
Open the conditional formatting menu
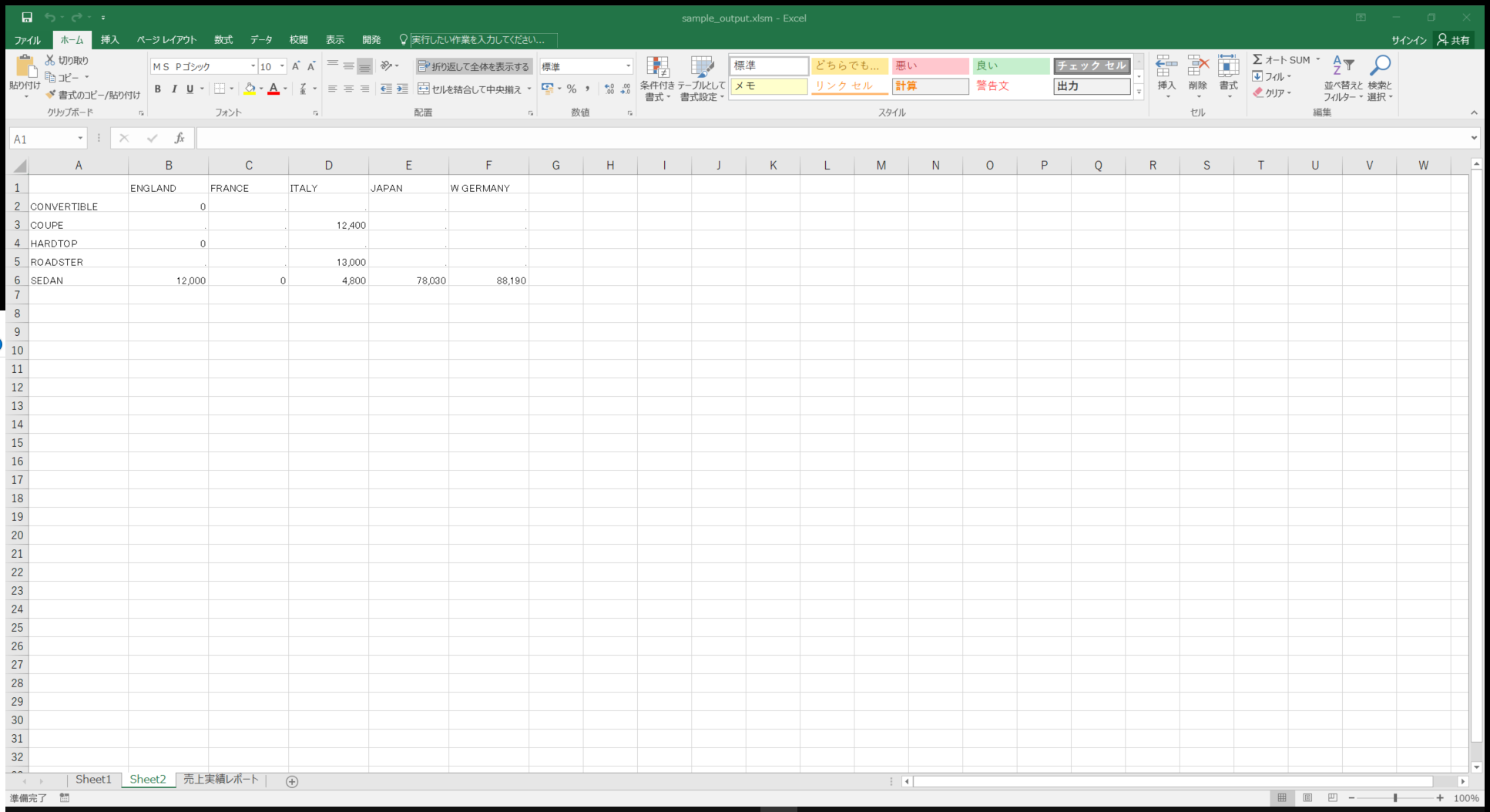(657, 78)
